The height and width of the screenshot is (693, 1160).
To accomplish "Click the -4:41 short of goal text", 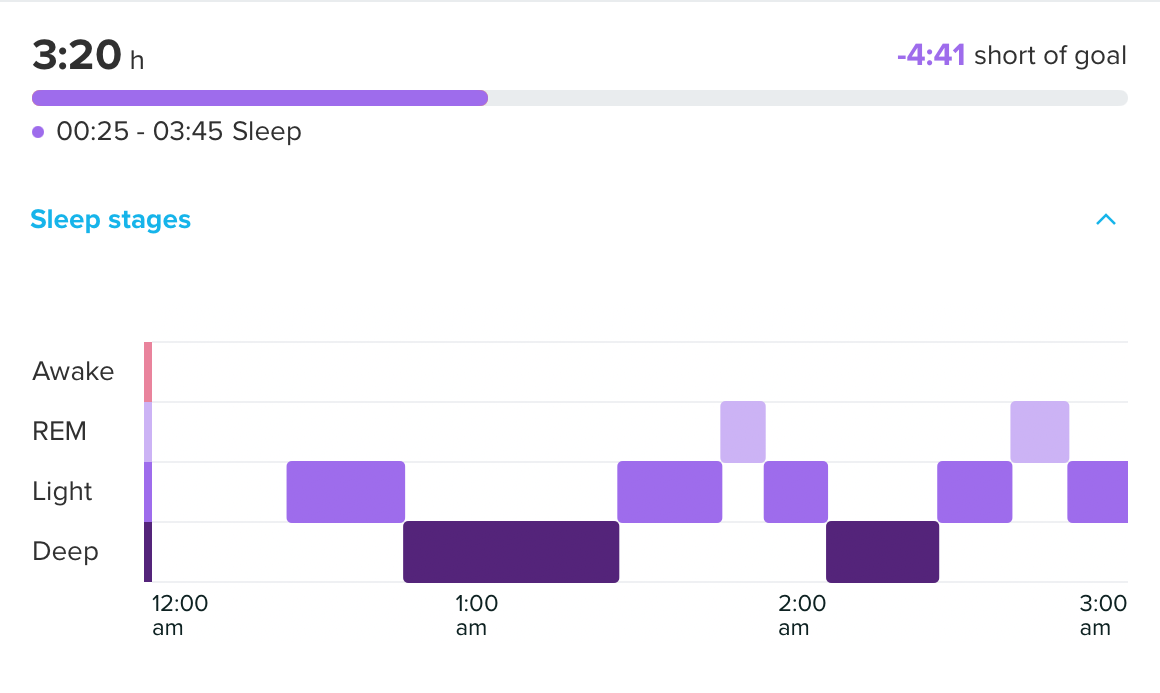I will coord(1011,55).
